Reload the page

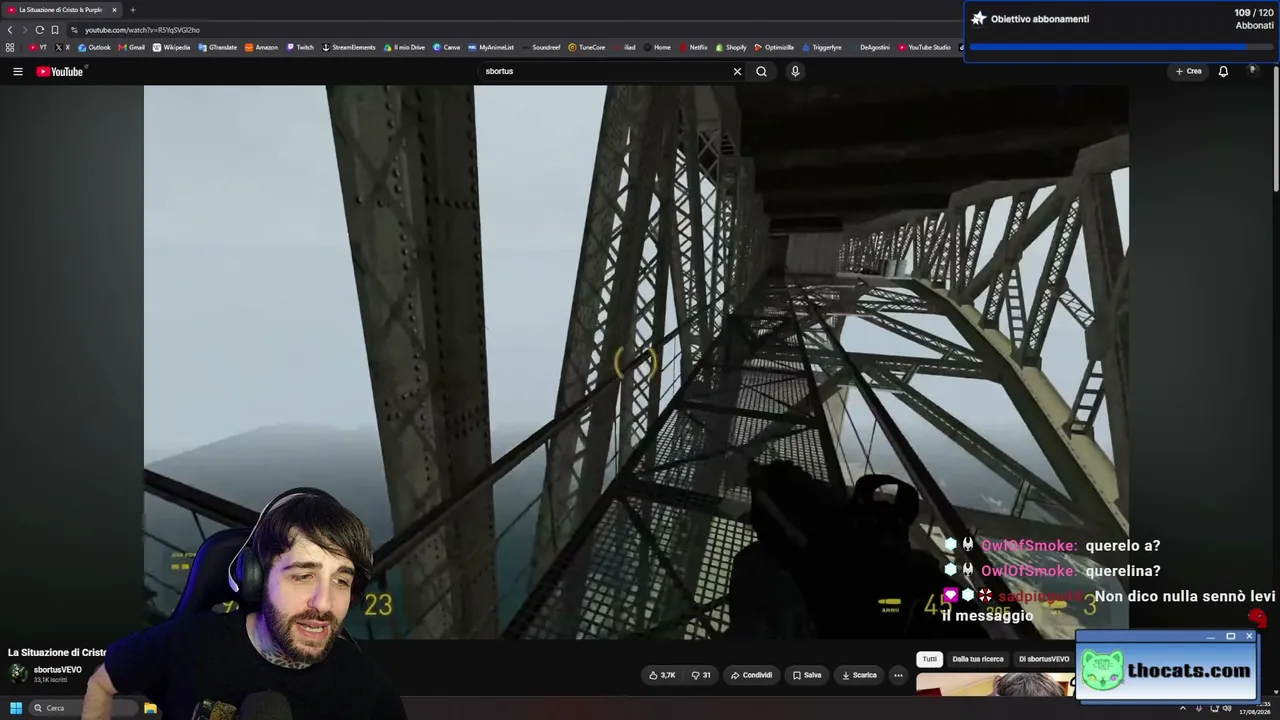coord(39,30)
